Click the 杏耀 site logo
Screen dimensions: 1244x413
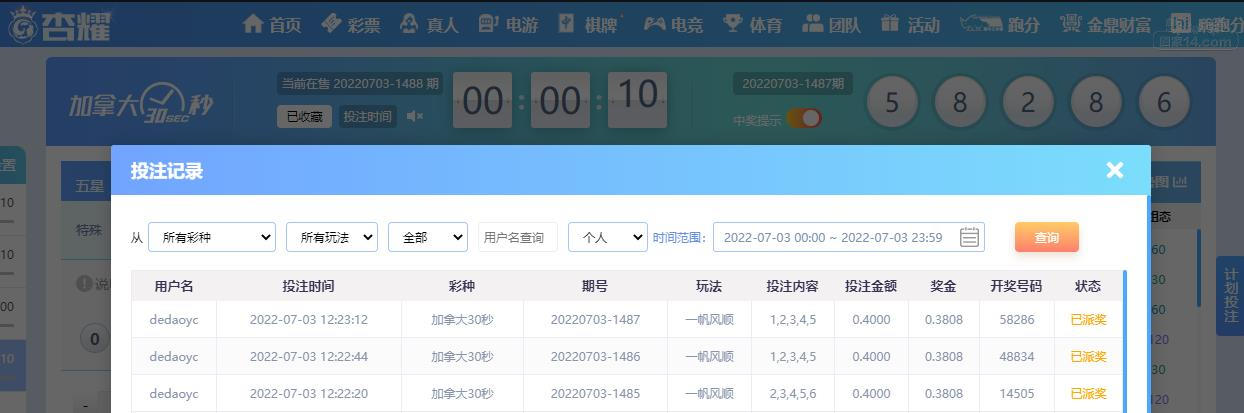coord(60,24)
